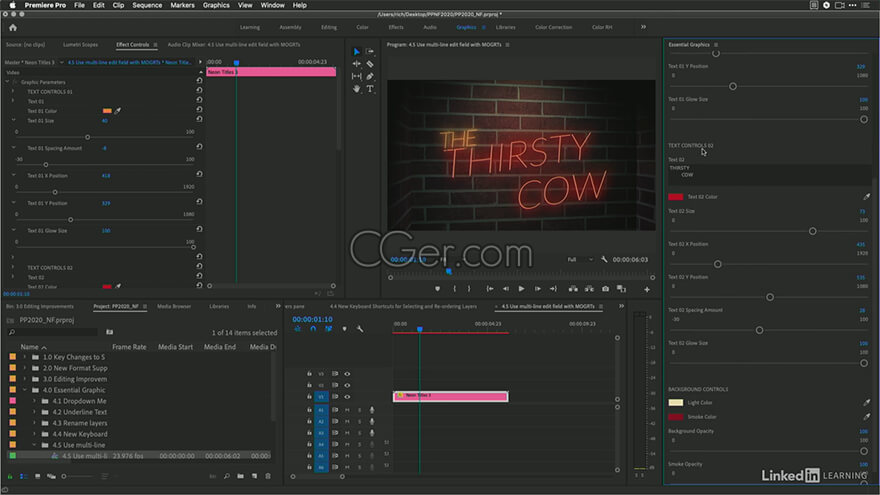Viewport: 880px width, 495px height.
Task: Mute audio track A1
Action: coord(347,410)
